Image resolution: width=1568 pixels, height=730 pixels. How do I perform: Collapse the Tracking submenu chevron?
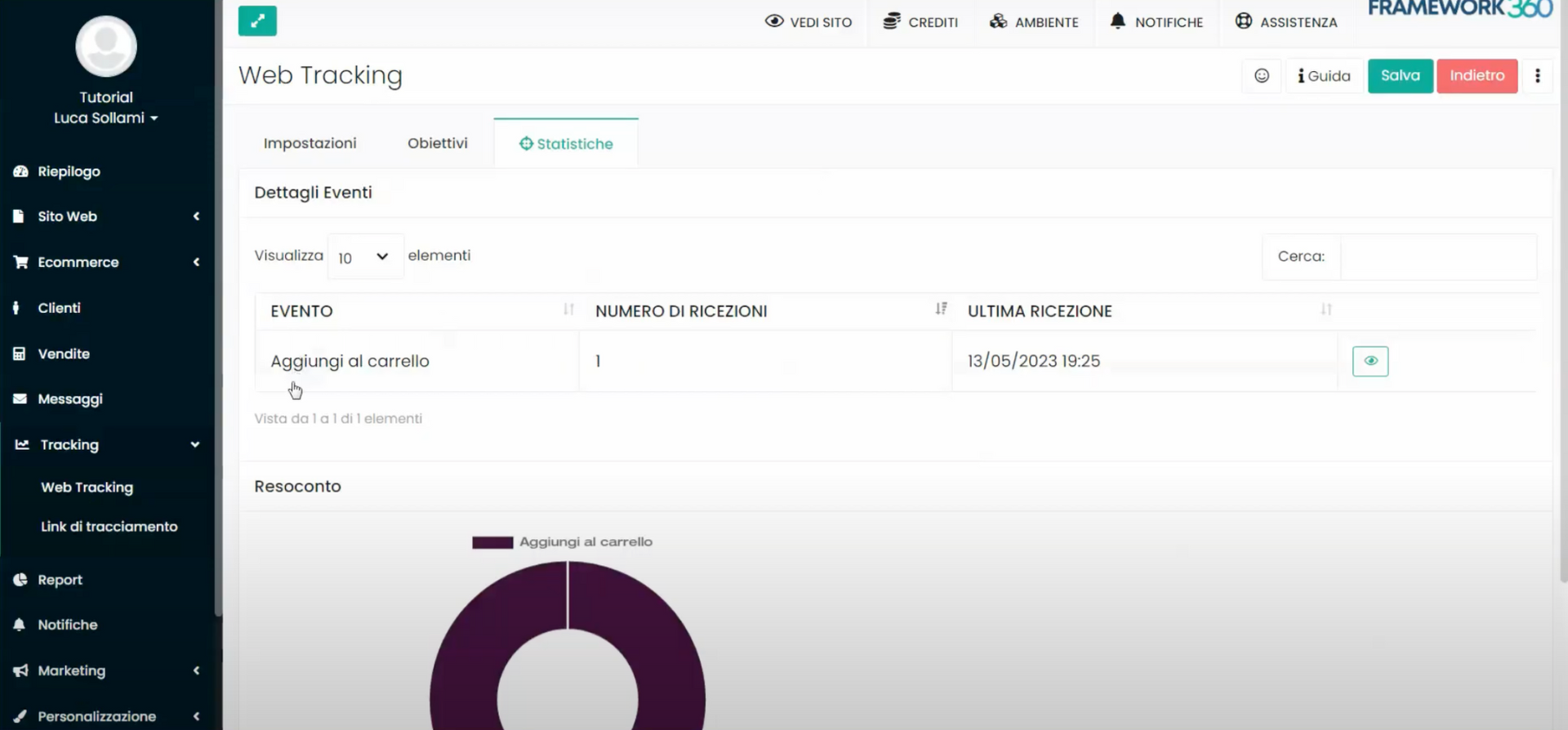click(195, 445)
